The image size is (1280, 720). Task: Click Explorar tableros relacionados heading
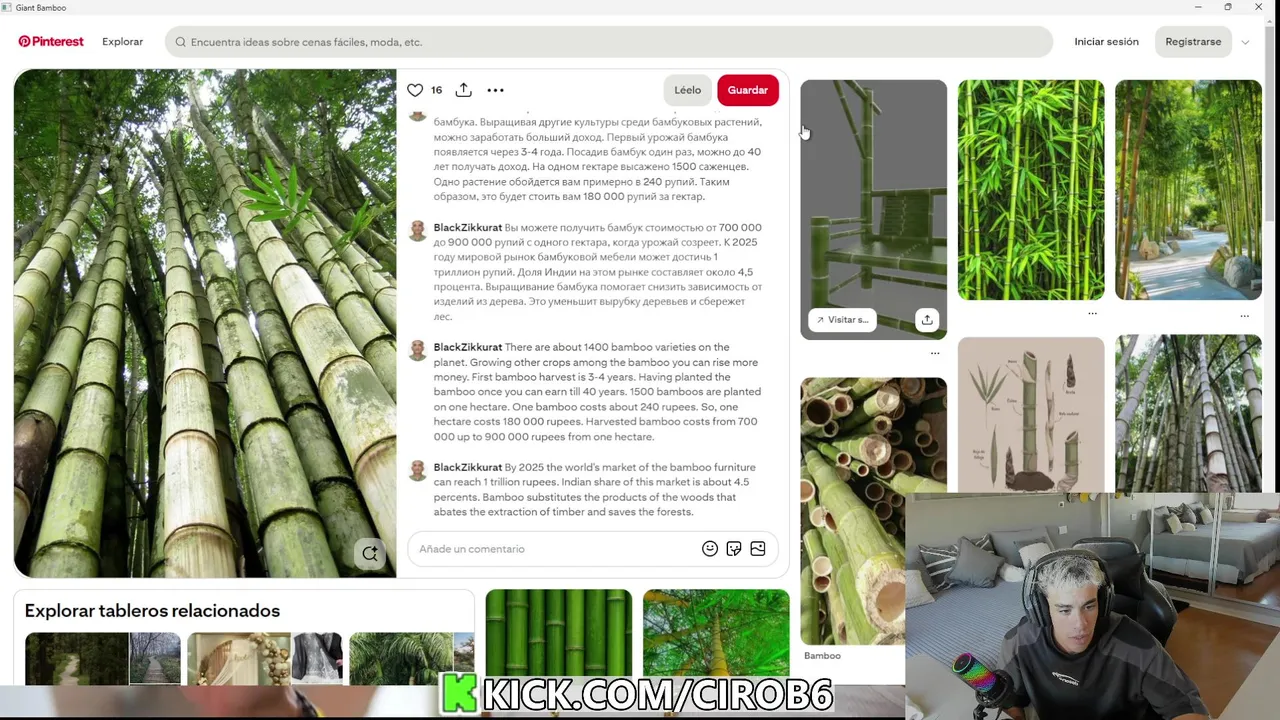(152, 611)
